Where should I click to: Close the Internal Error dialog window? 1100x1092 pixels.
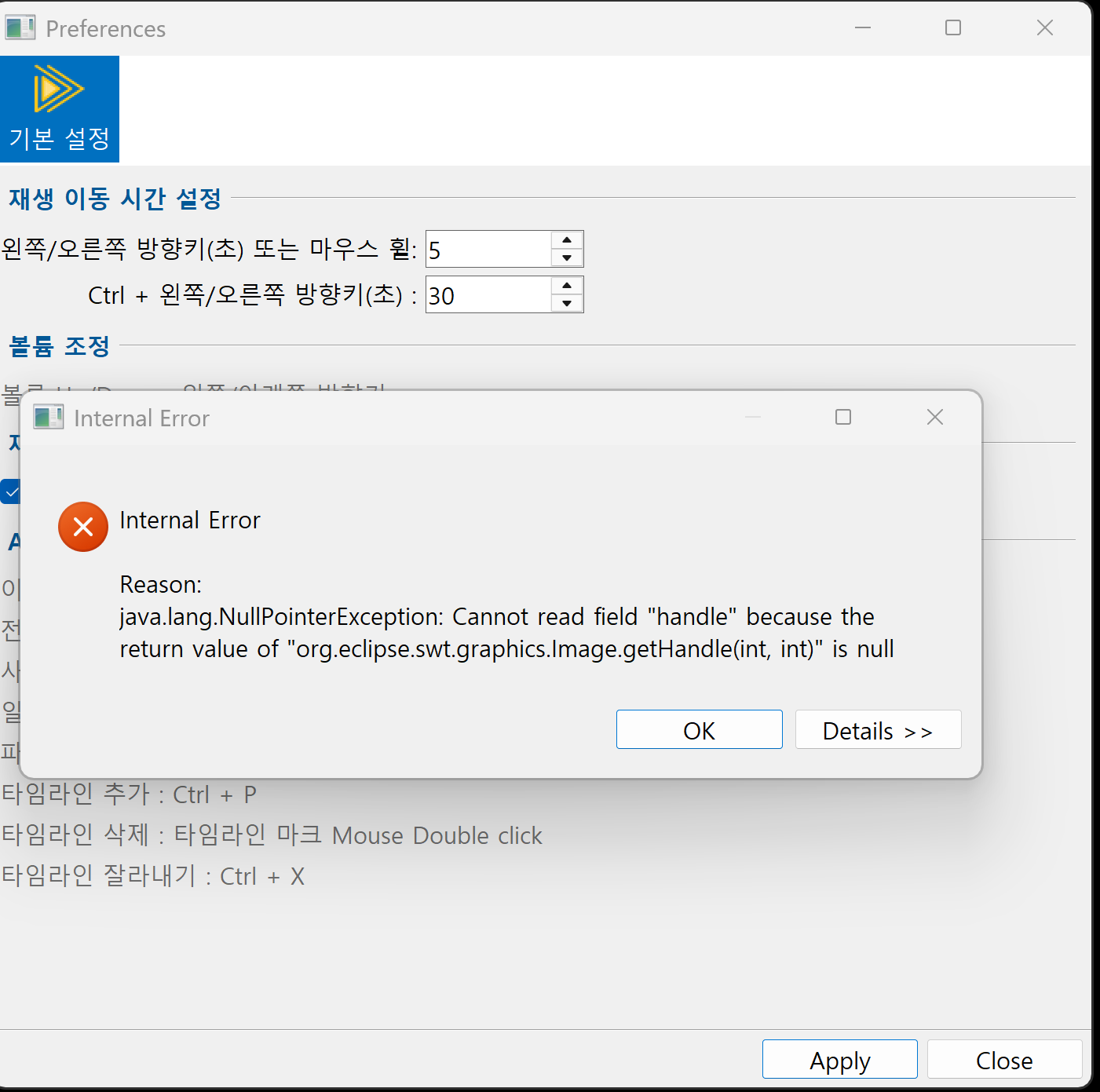coord(934,418)
